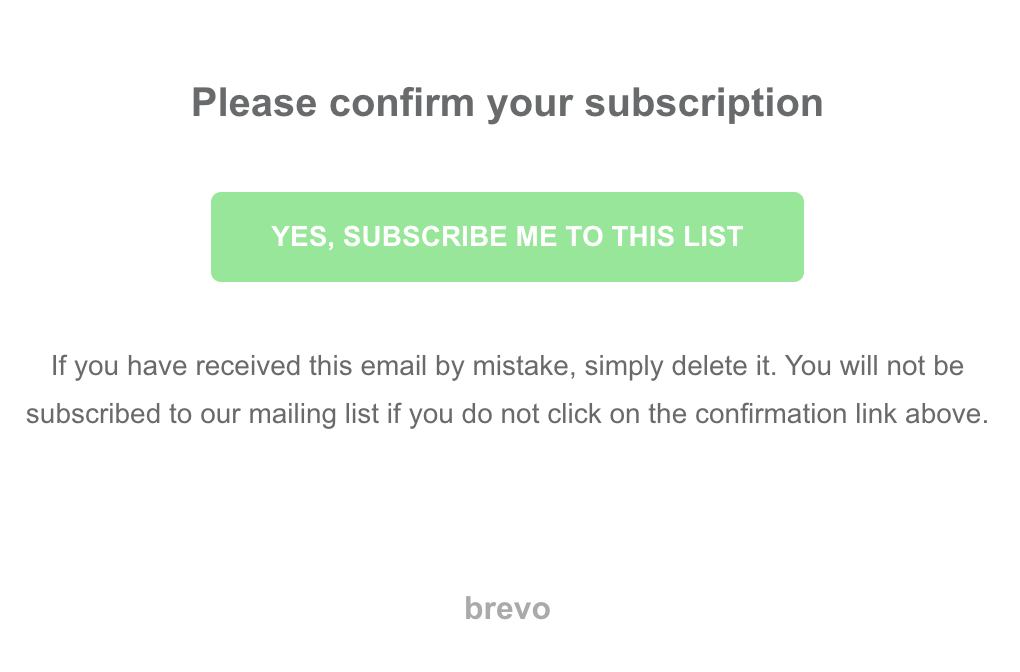Image resolution: width=1020 pixels, height=672 pixels.
Task: Click the gray brevo wordmark at the bottom
Action: pyautogui.click(x=507, y=607)
